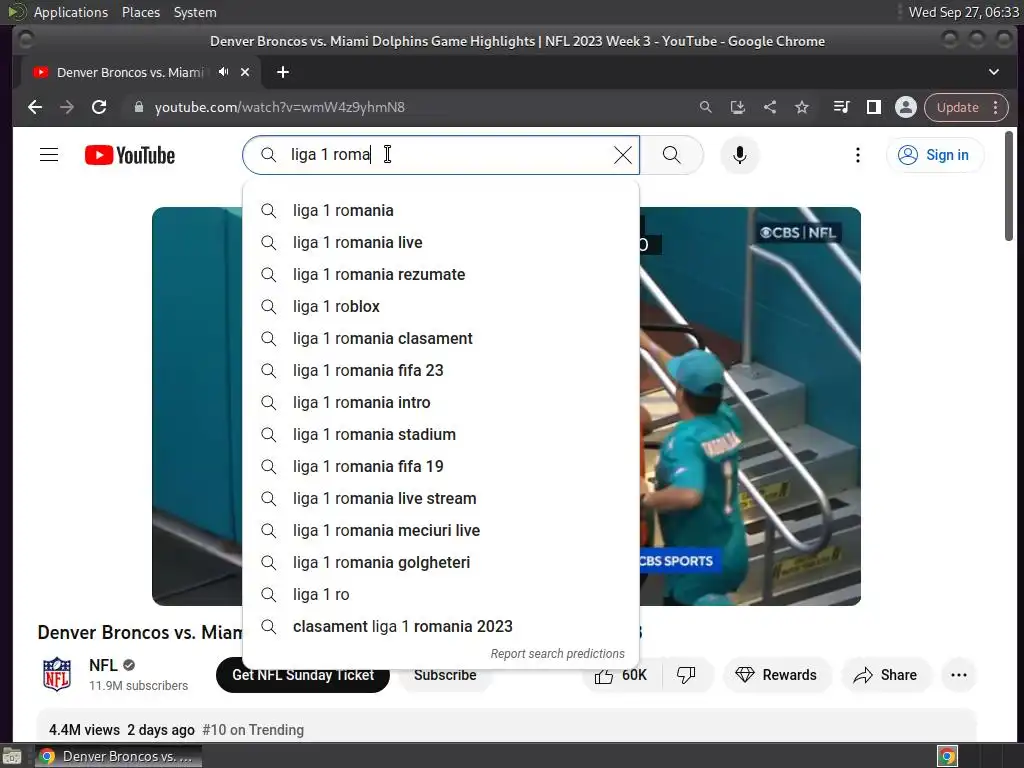Open YouTube settings three-dot menu
Screen dimensions: 1024x768
pyautogui.click(x=857, y=155)
